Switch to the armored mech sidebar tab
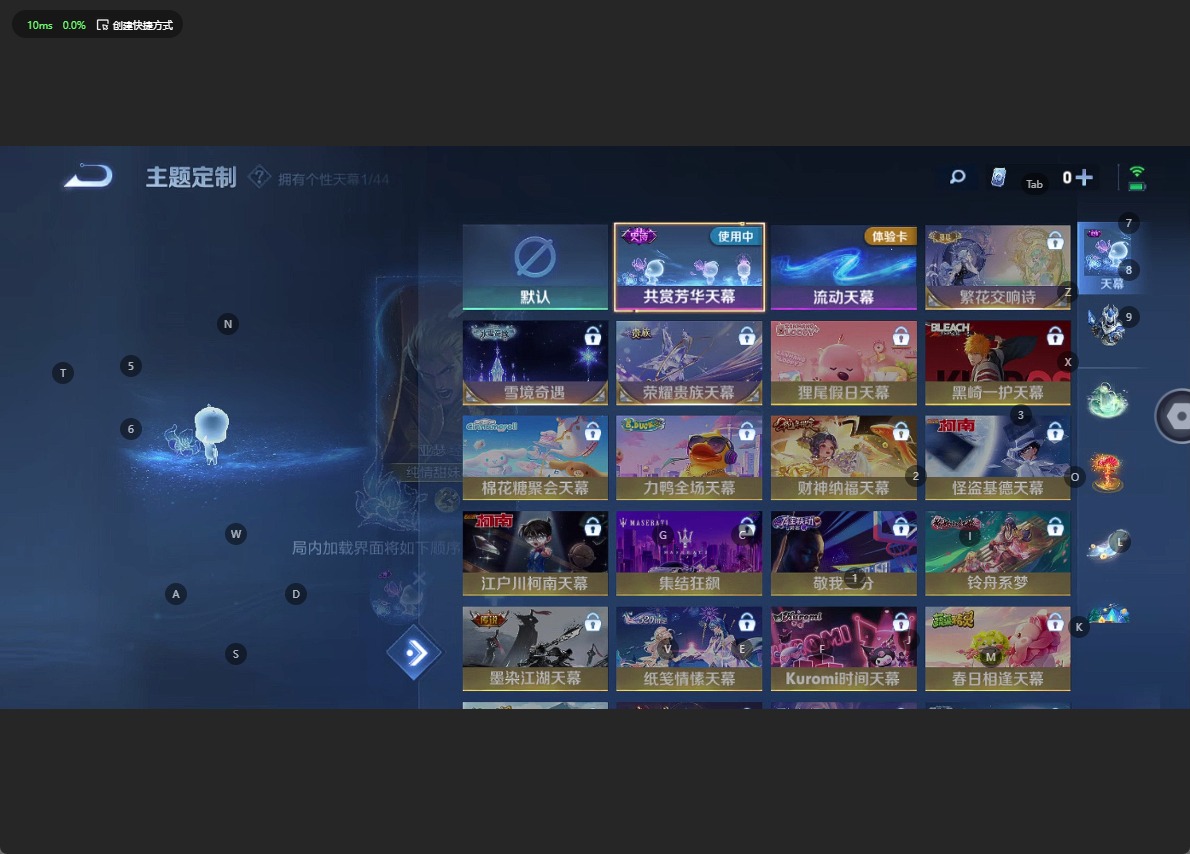Screen dimensions: 1190x854 coord(1107,325)
